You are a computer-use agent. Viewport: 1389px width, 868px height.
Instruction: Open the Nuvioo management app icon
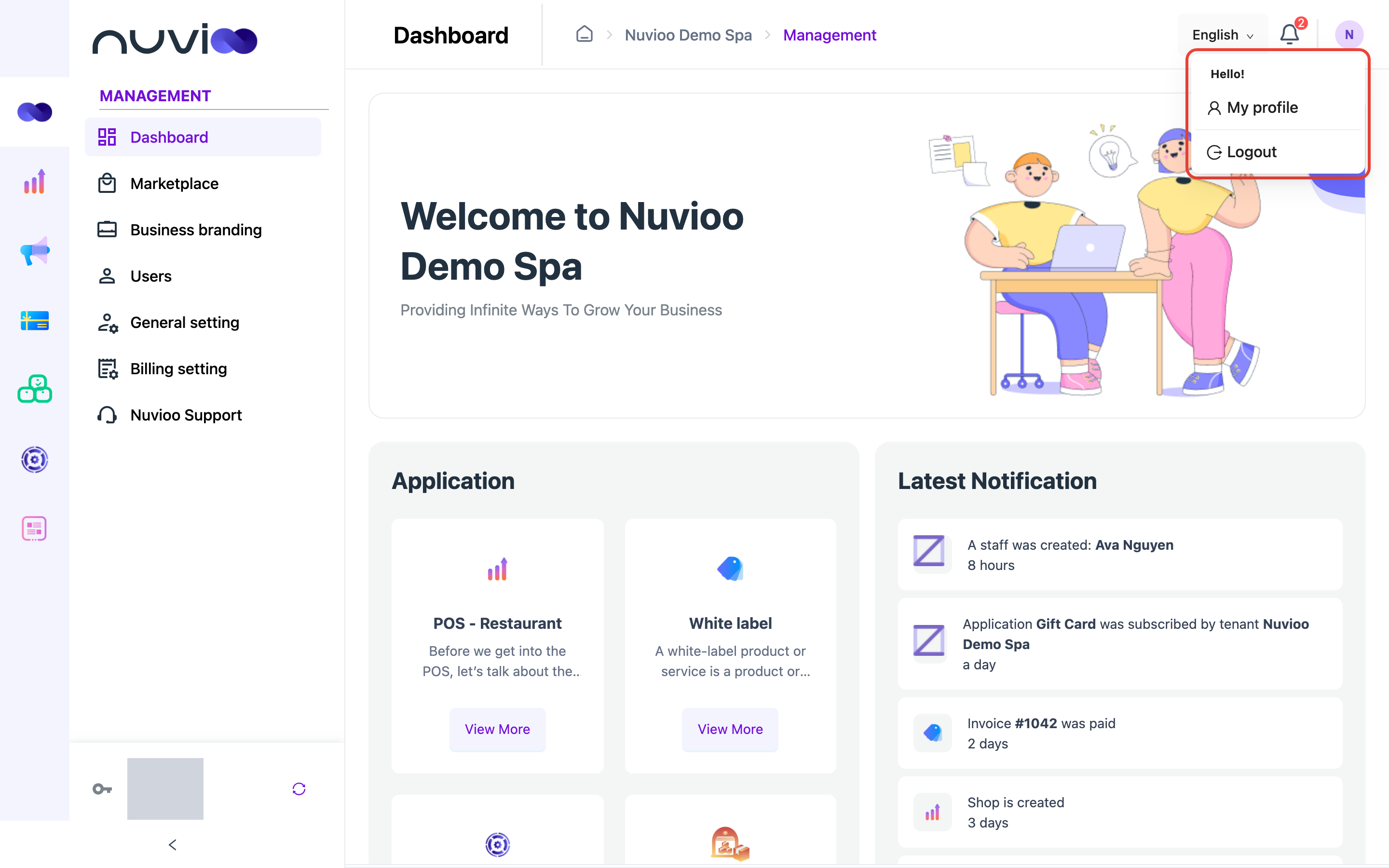click(34, 112)
